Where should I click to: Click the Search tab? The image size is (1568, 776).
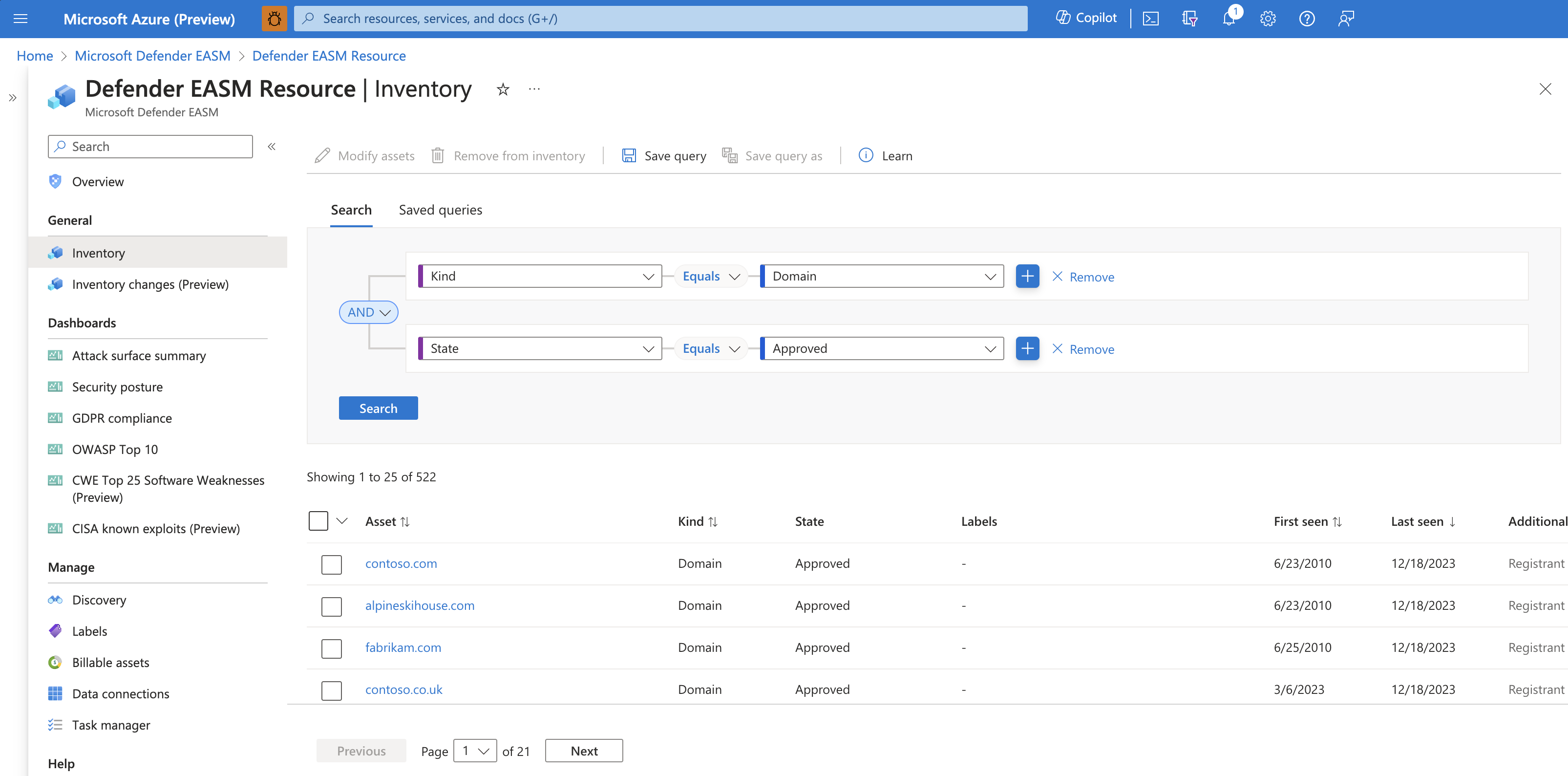tap(351, 209)
